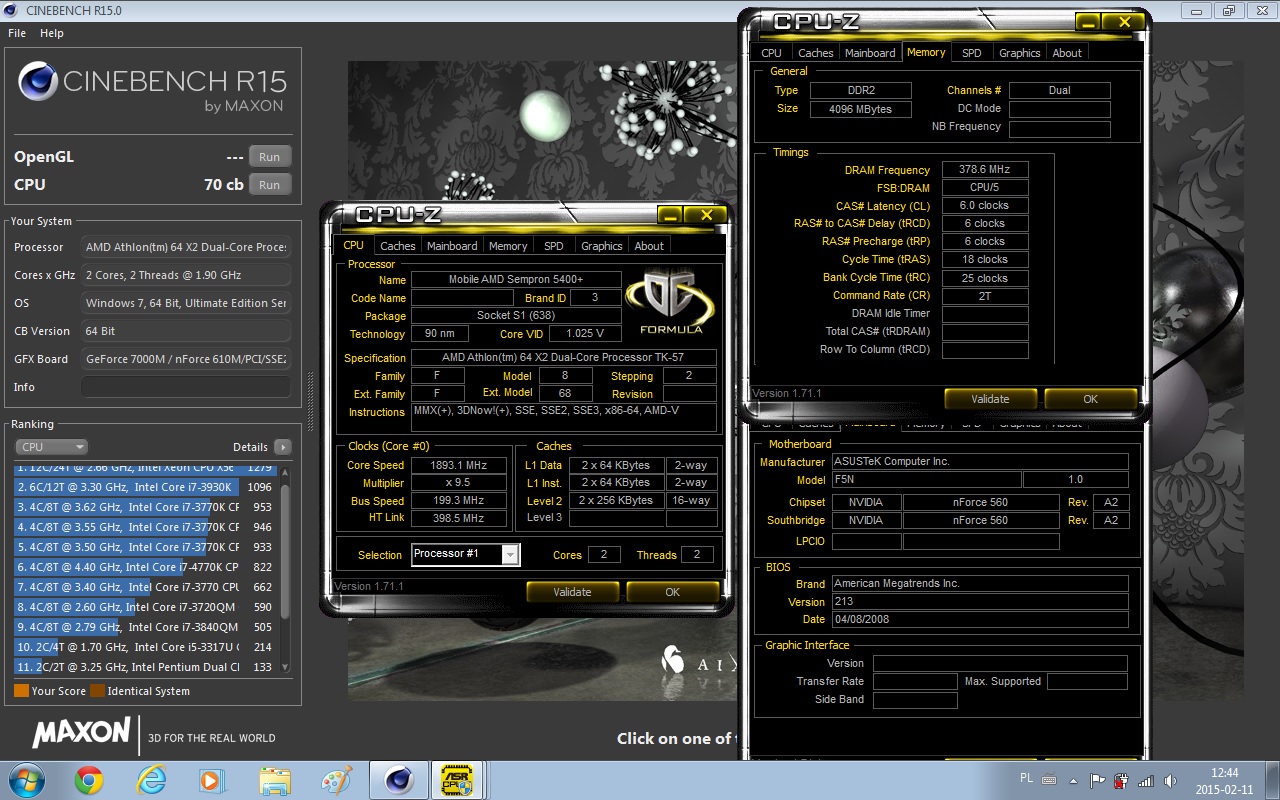Click the Info input field in Your System
This screenshot has height=800, width=1280.
(x=186, y=387)
